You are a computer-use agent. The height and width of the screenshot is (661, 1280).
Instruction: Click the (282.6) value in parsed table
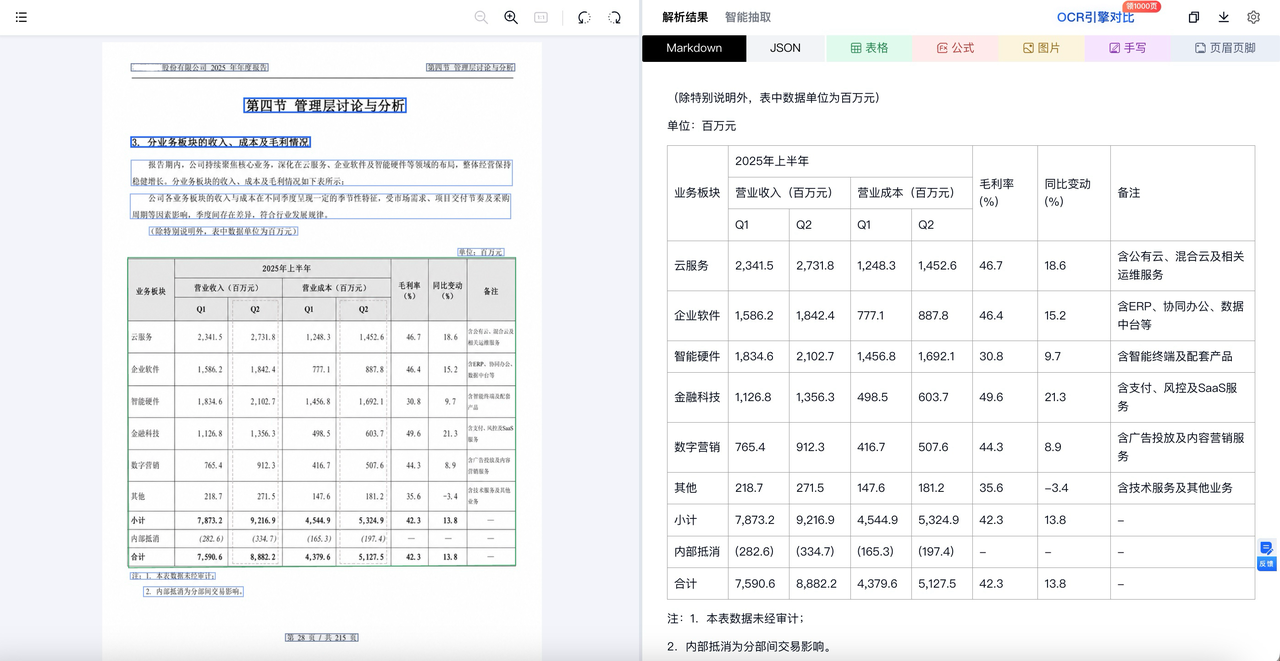[755, 552]
